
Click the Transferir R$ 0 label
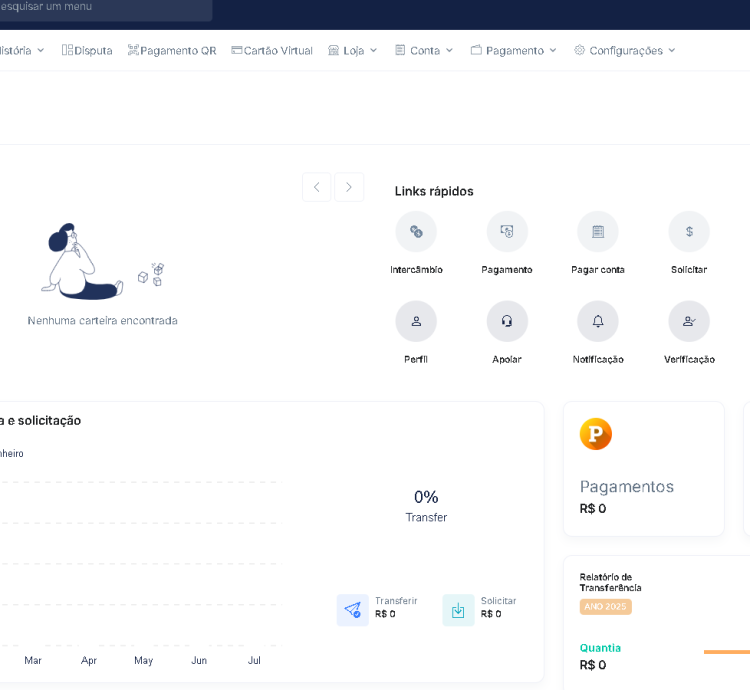pyautogui.click(x=396, y=607)
